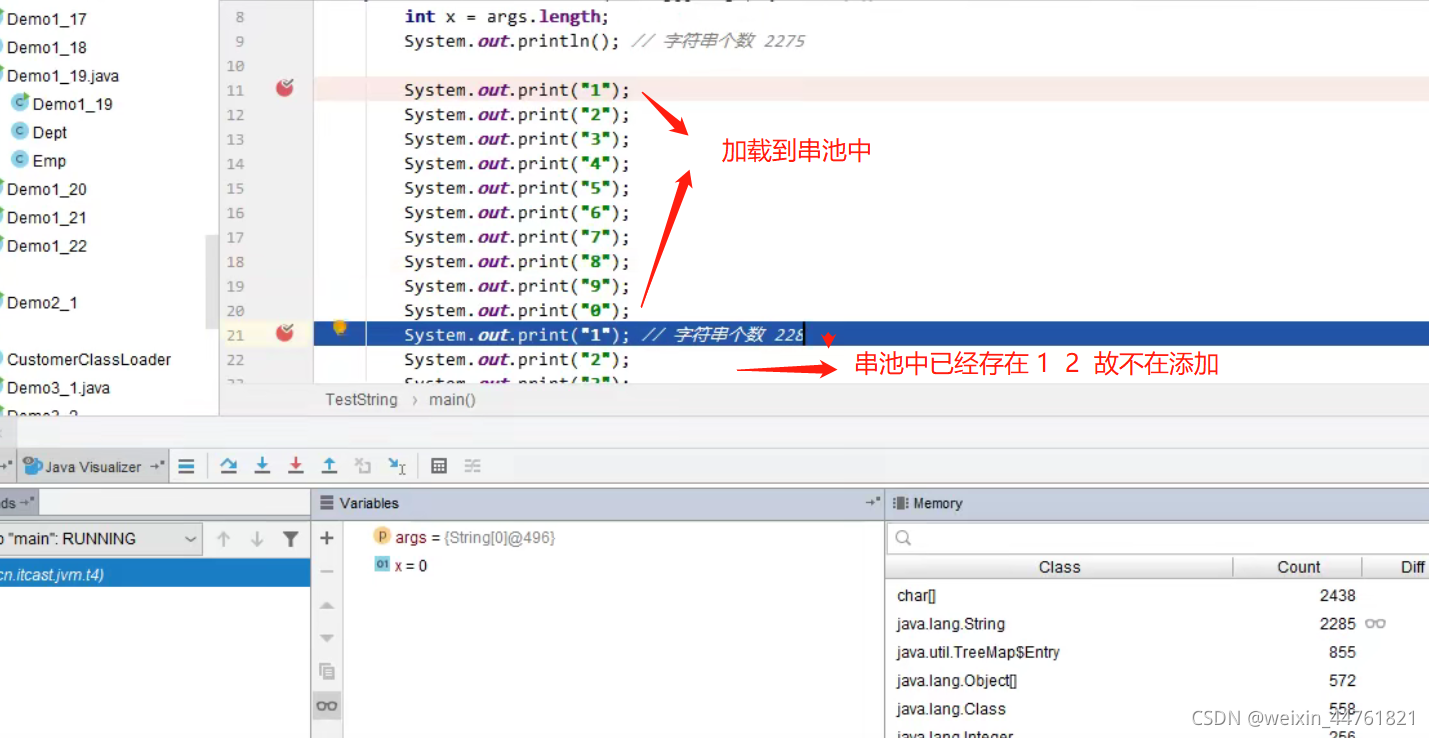Toggle the breakpoint on line 11

click(285, 89)
